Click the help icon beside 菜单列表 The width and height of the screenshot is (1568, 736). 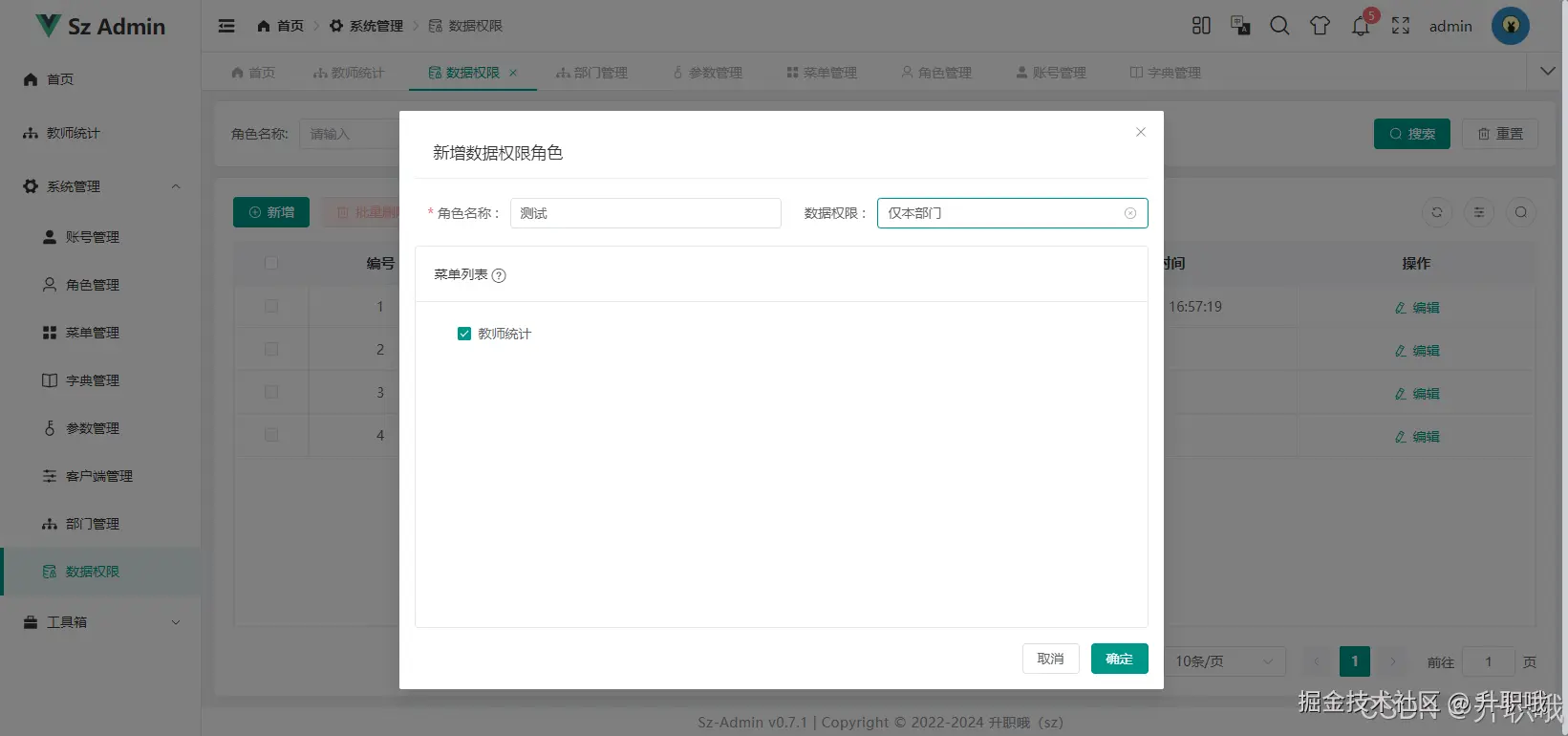[499, 275]
